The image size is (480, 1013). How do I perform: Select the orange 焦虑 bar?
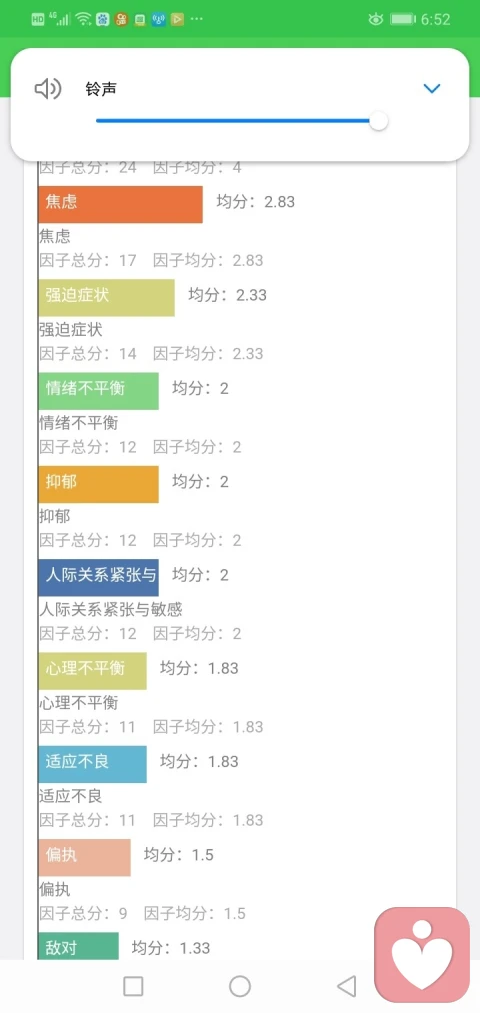click(x=120, y=205)
